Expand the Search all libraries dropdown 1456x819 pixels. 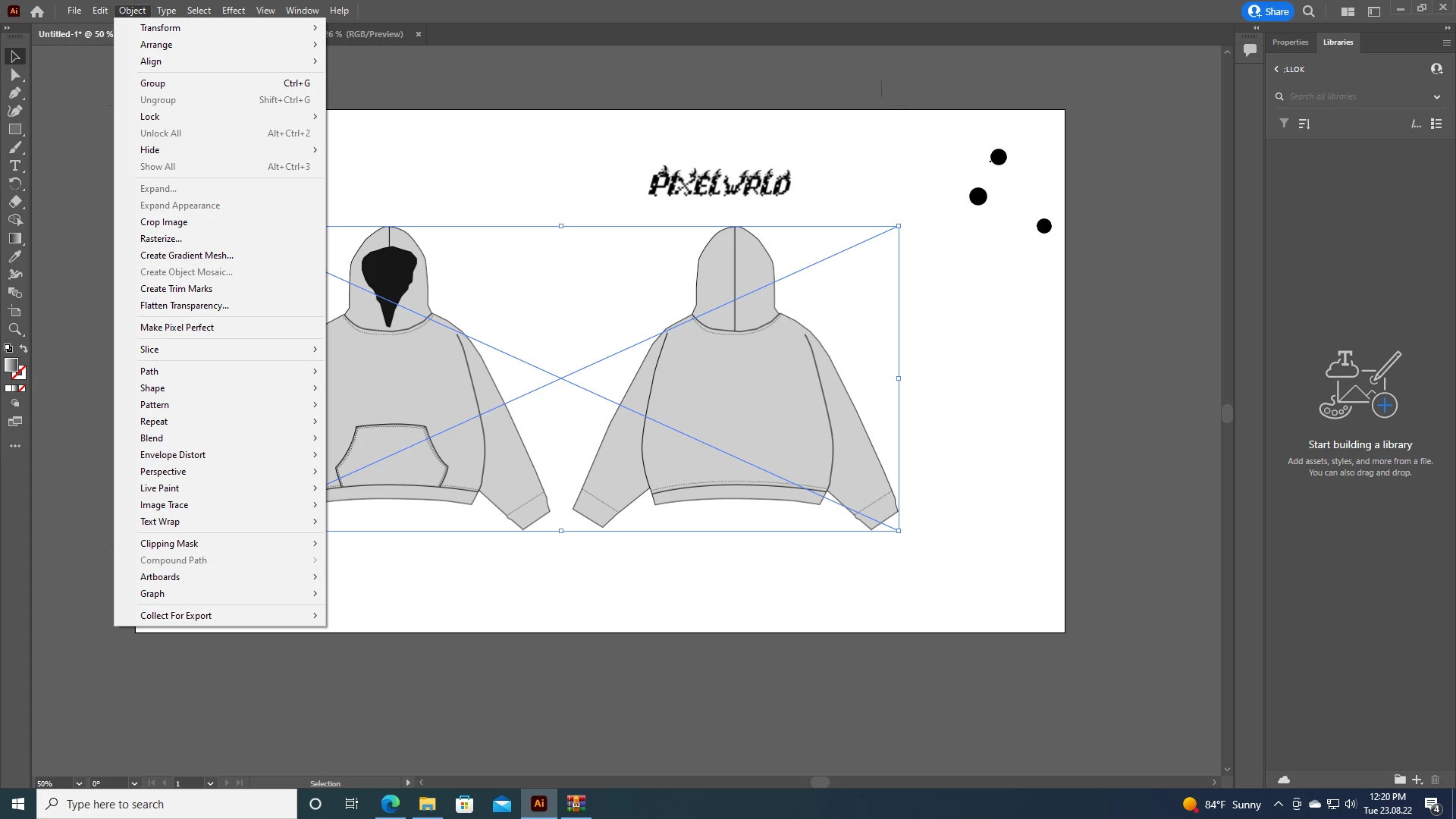(1436, 97)
